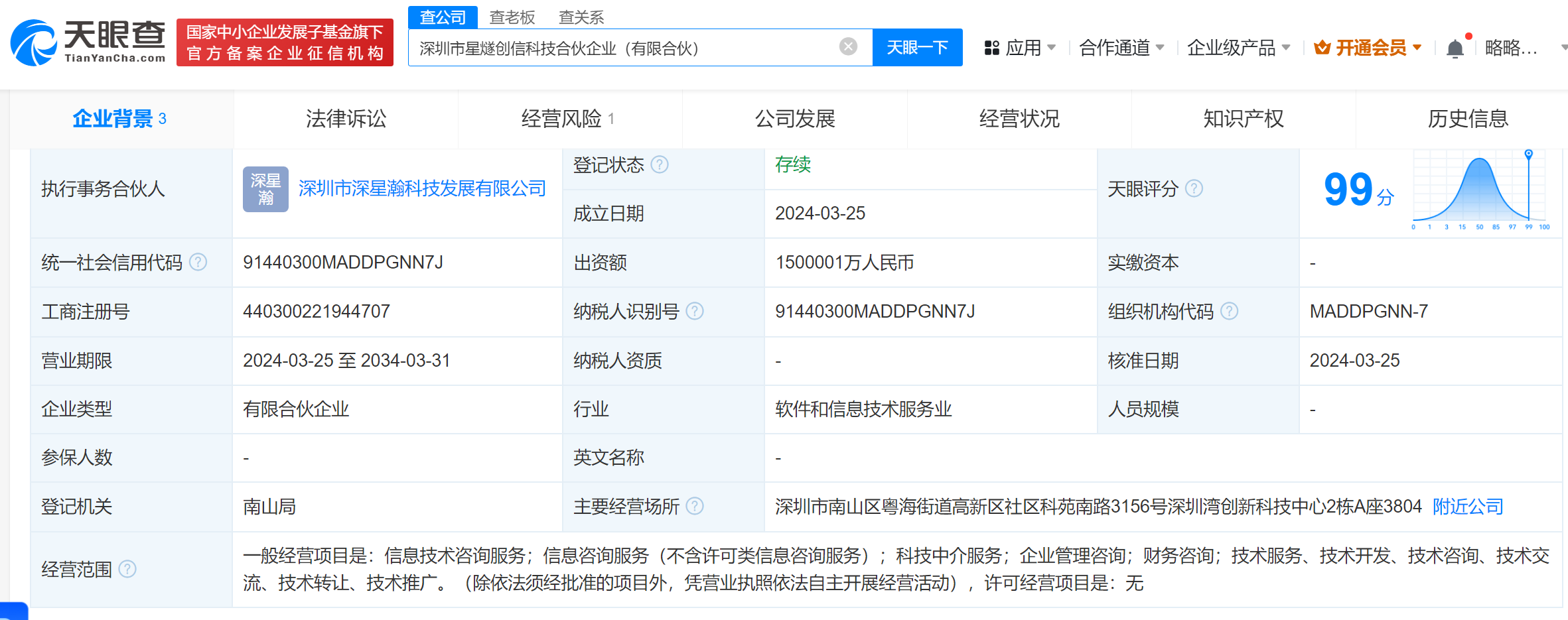Viewport: 1568px width, 620px height.
Task: Switch to the 法律诉讼 tab
Action: point(346,119)
